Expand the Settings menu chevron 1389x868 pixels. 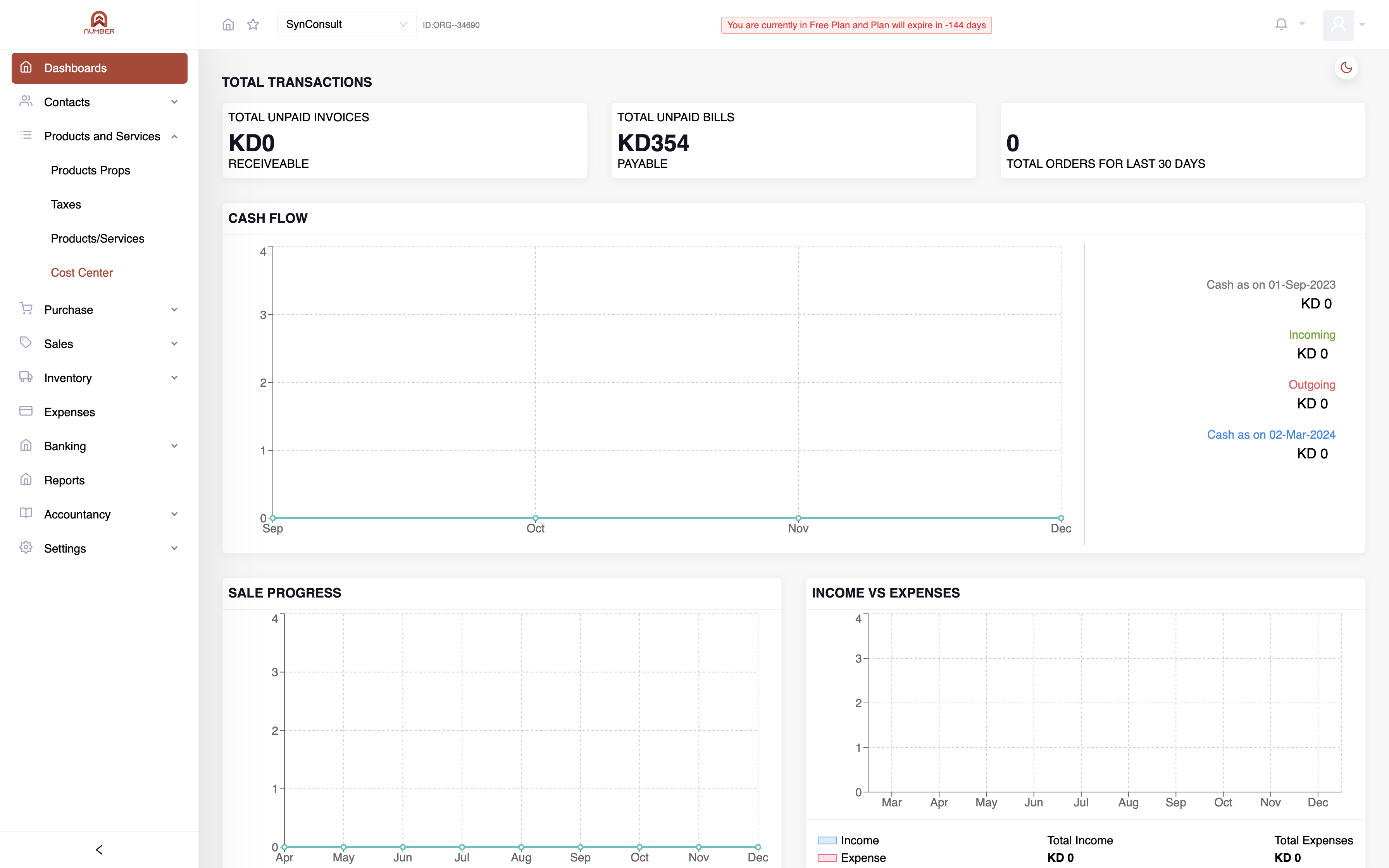tap(174, 548)
